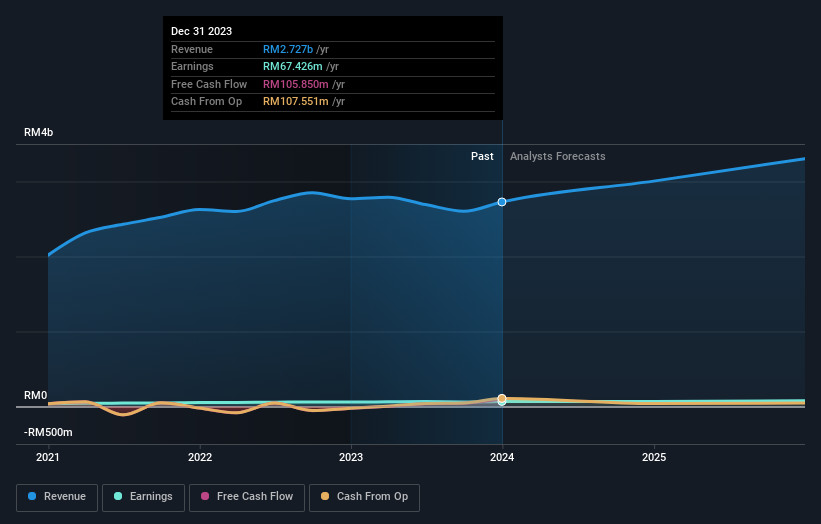Click the RM107.551m cash from op value

point(296,102)
